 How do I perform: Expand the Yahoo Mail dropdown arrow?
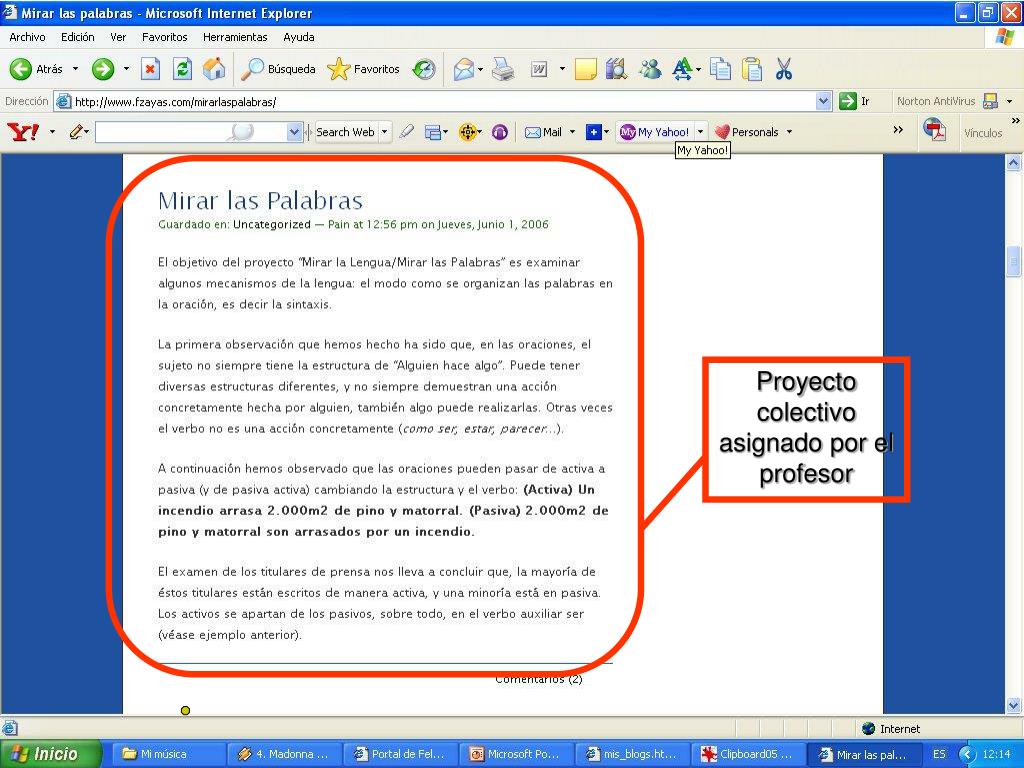click(573, 132)
